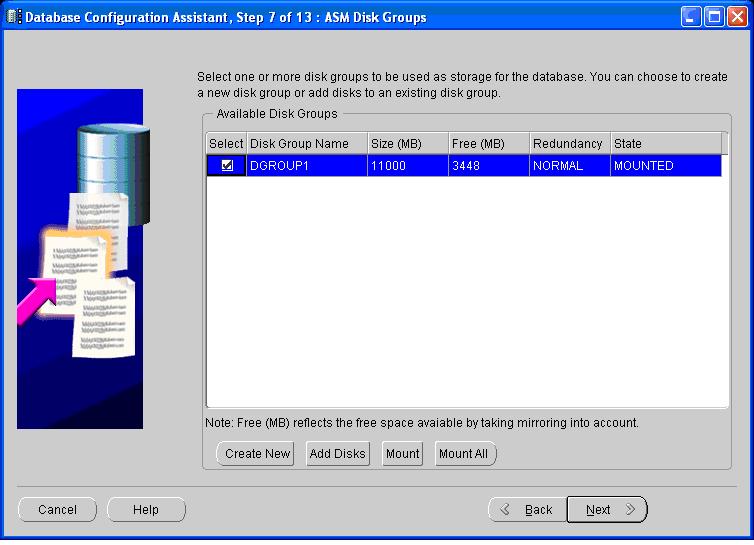
Task: Open the Help button
Action: 146,510
